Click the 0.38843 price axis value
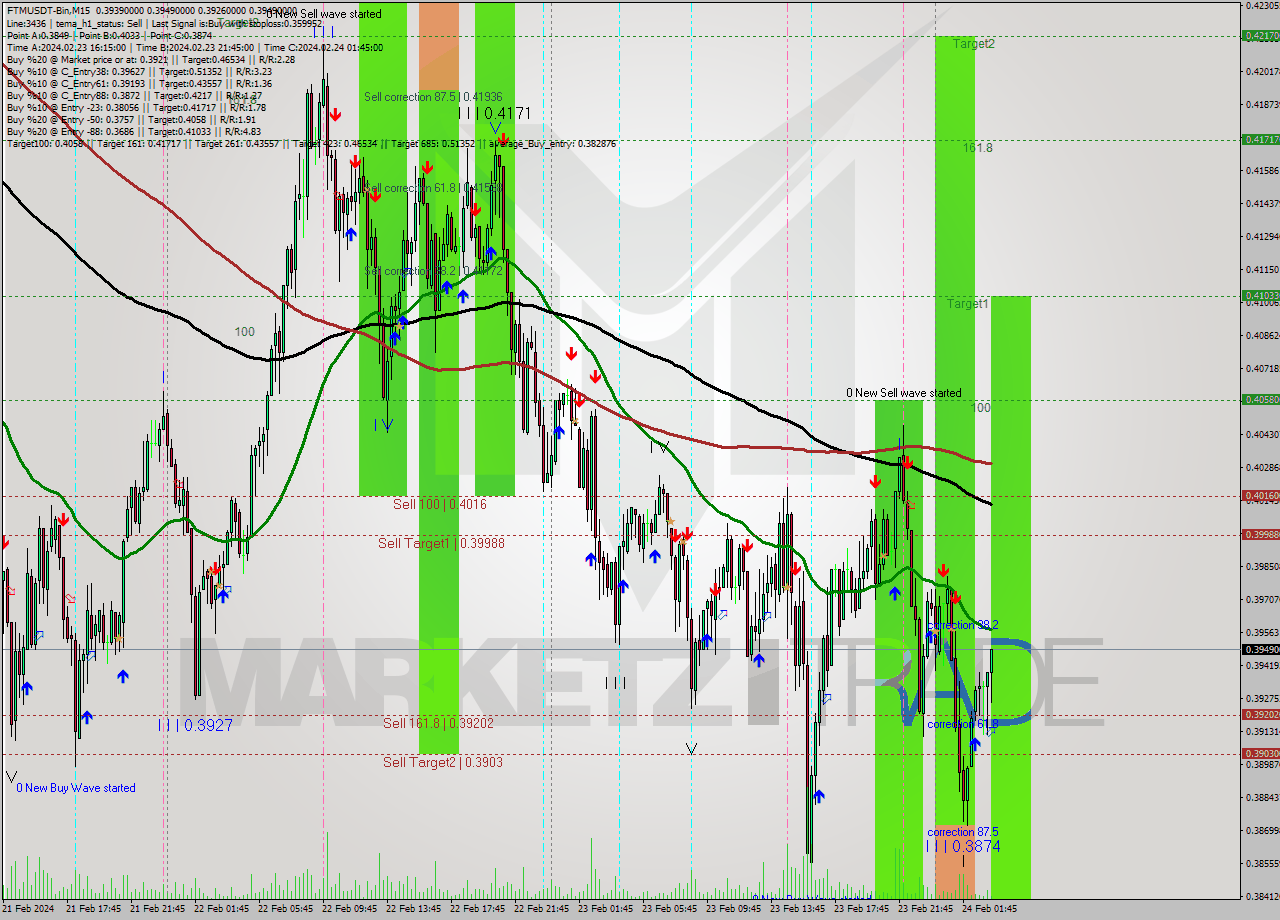Image resolution: width=1280 pixels, height=920 pixels. click(1262, 798)
